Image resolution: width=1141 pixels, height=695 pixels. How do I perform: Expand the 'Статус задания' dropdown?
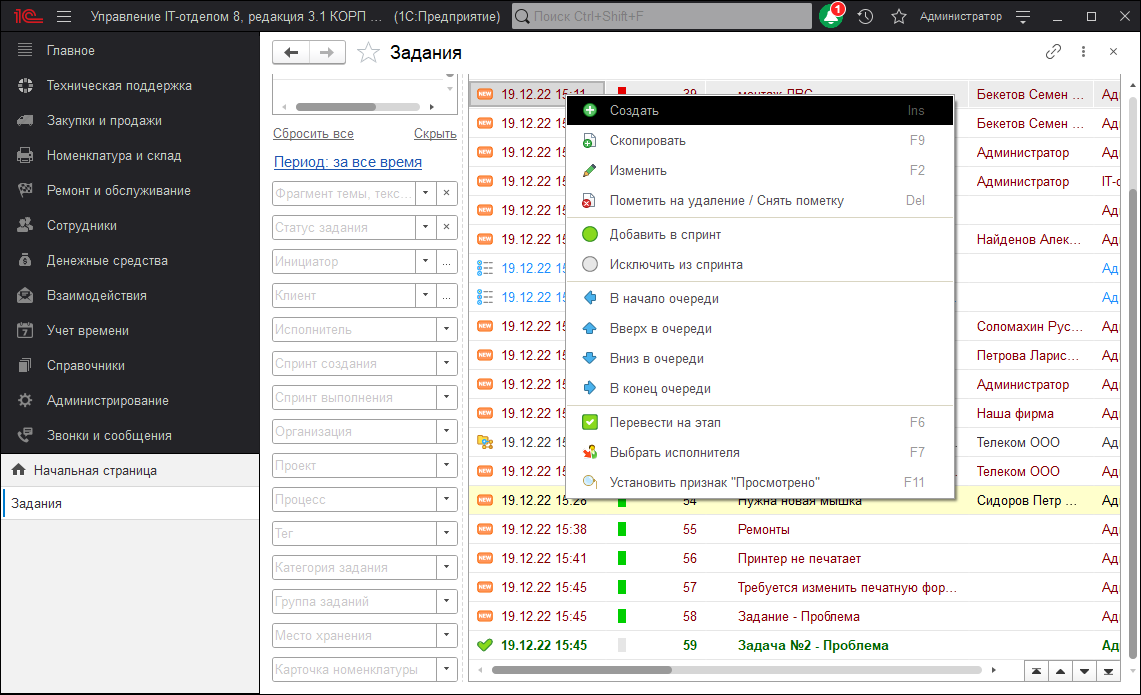pyautogui.click(x=425, y=228)
